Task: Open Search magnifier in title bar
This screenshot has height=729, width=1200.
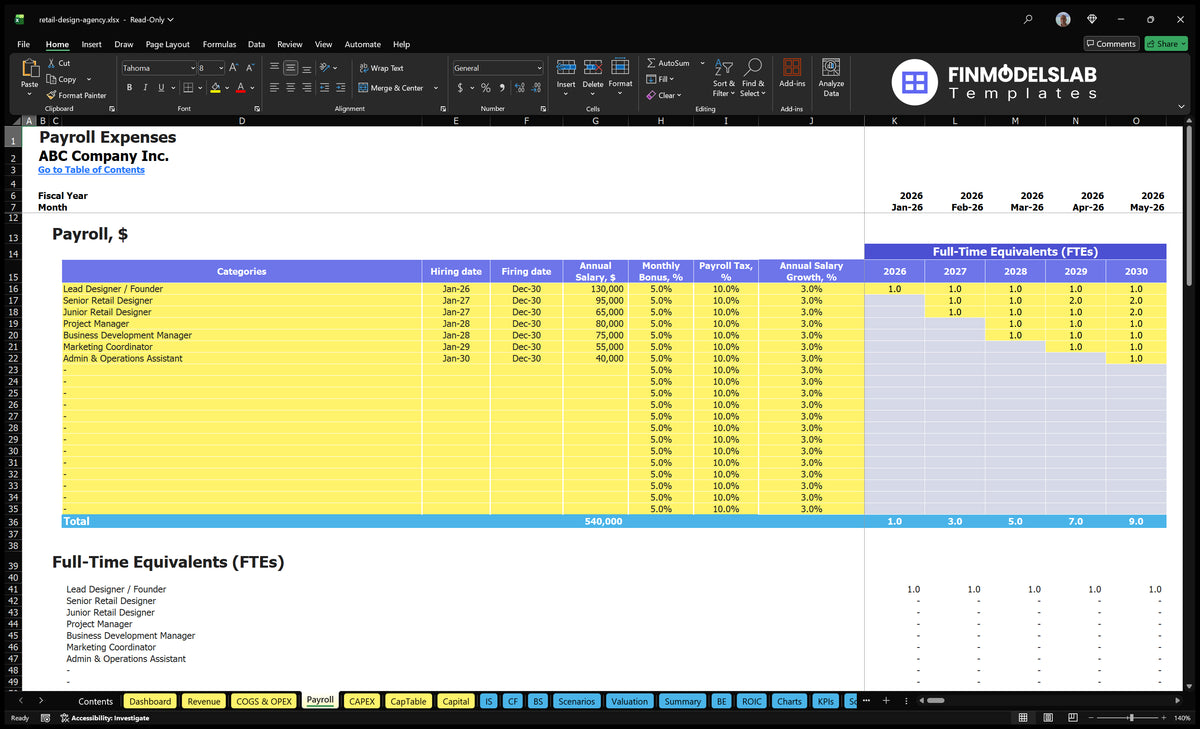Action: [x=1029, y=19]
